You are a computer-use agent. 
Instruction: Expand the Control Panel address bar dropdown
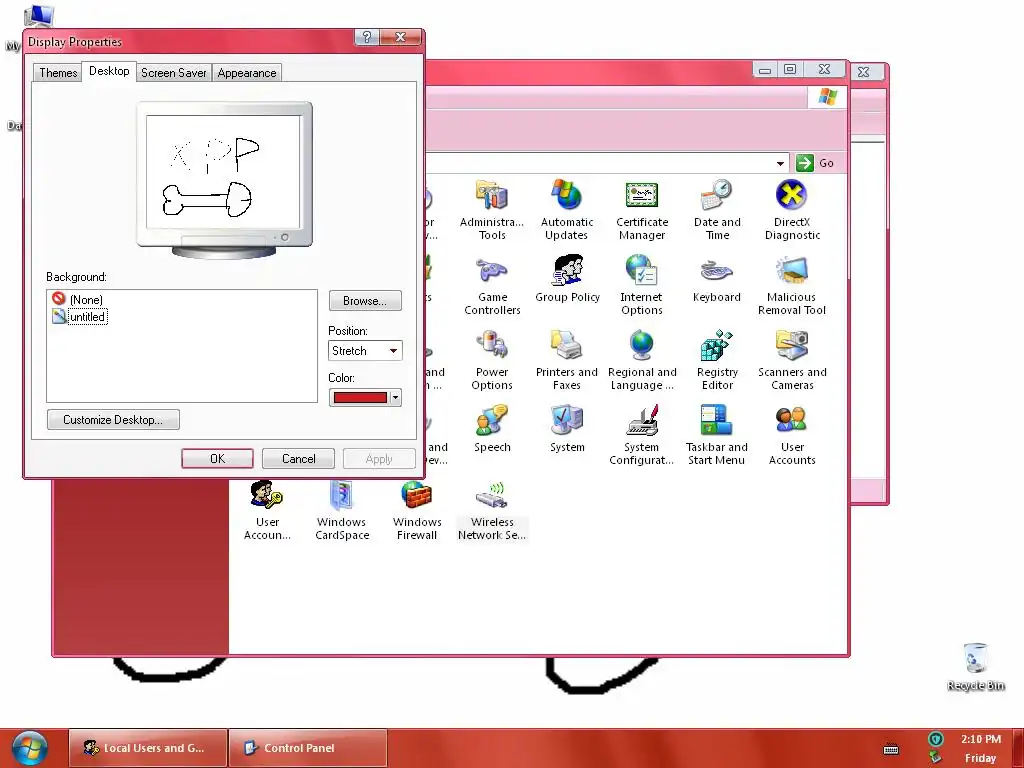tap(780, 163)
